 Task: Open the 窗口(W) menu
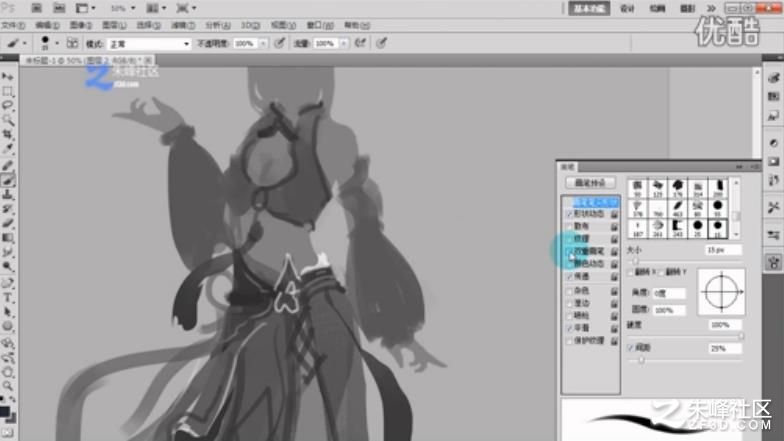(x=320, y=25)
